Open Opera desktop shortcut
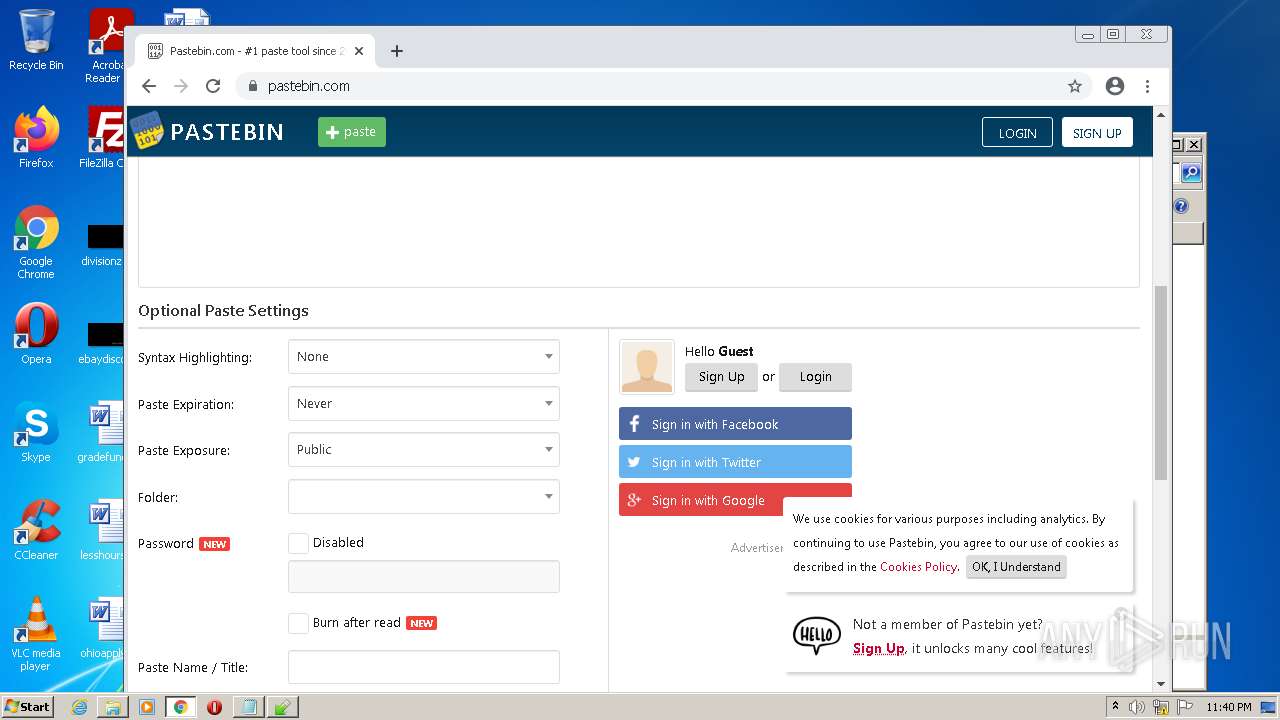The height and width of the screenshot is (720, 1280). 36,333
